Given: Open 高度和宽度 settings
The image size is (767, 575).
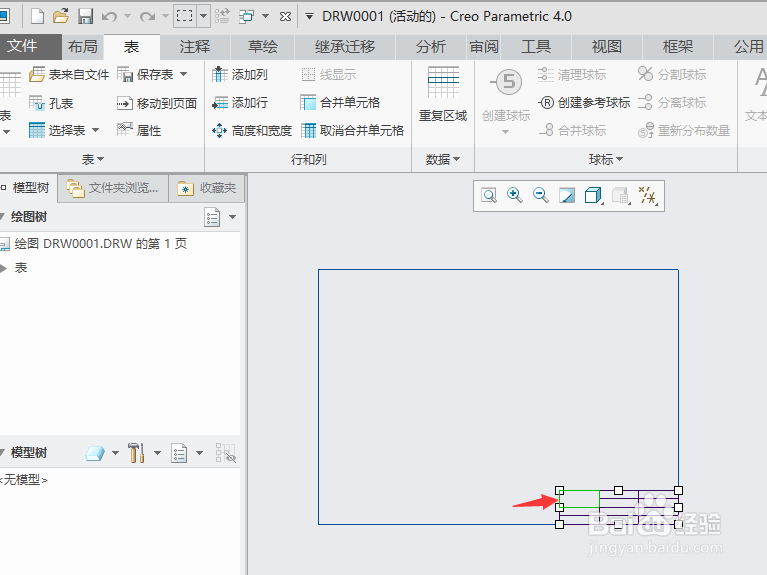Looking at the screenshot, I should pos(251,130).
